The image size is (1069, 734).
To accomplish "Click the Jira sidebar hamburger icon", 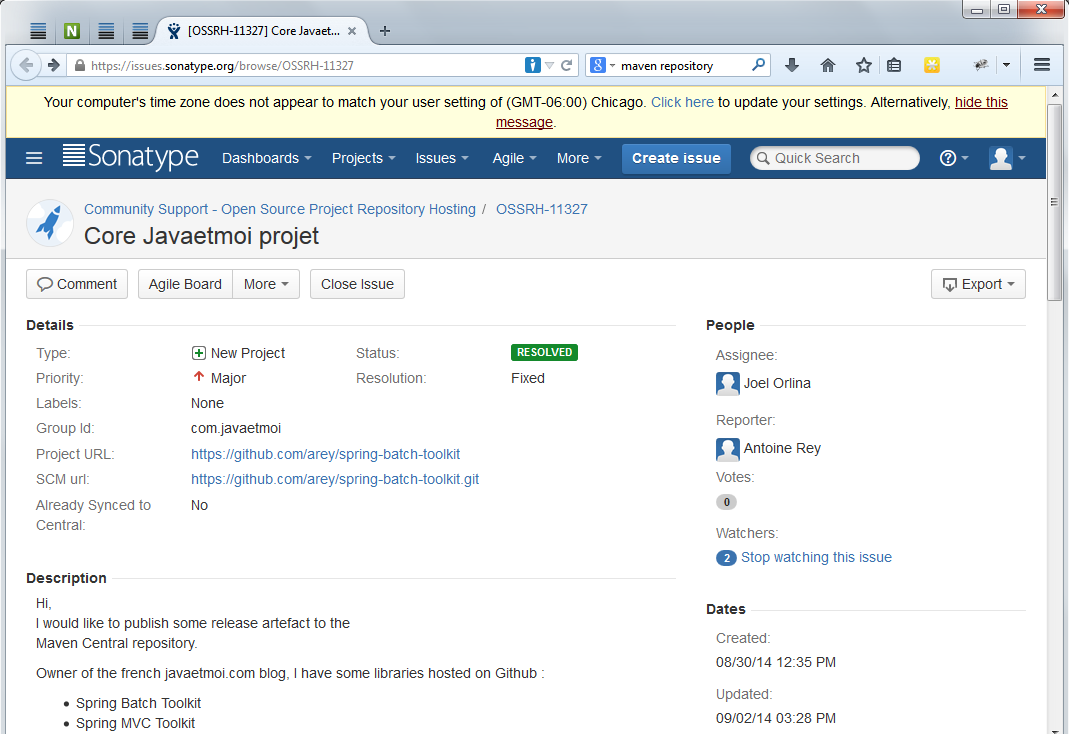I will click(x=34, y=158).
